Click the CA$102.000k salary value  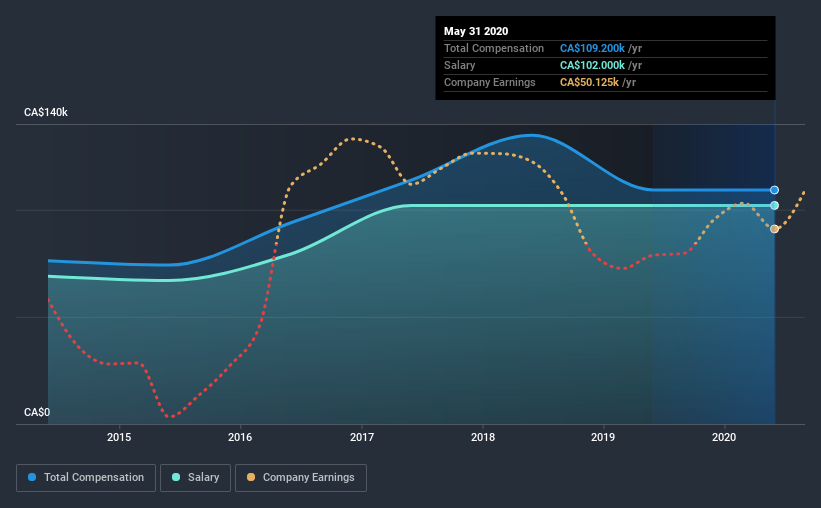point(592,65)
